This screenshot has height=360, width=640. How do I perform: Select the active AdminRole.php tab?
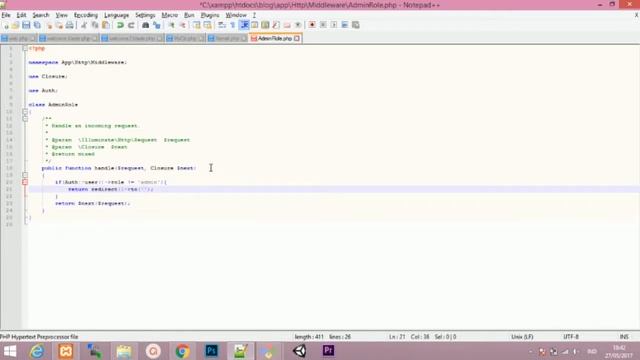coord(275,38)
